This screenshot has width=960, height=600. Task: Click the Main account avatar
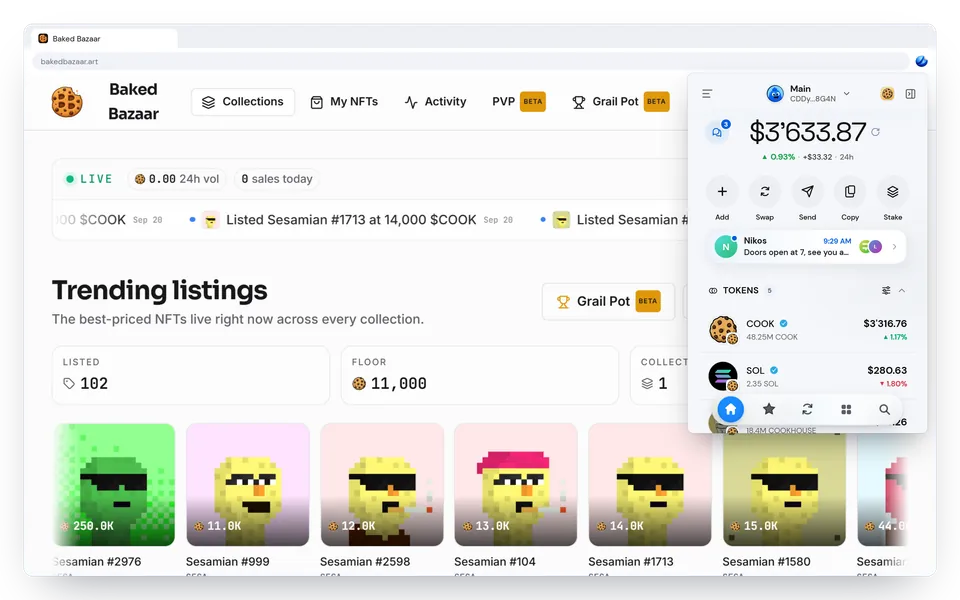pos(775,94)
